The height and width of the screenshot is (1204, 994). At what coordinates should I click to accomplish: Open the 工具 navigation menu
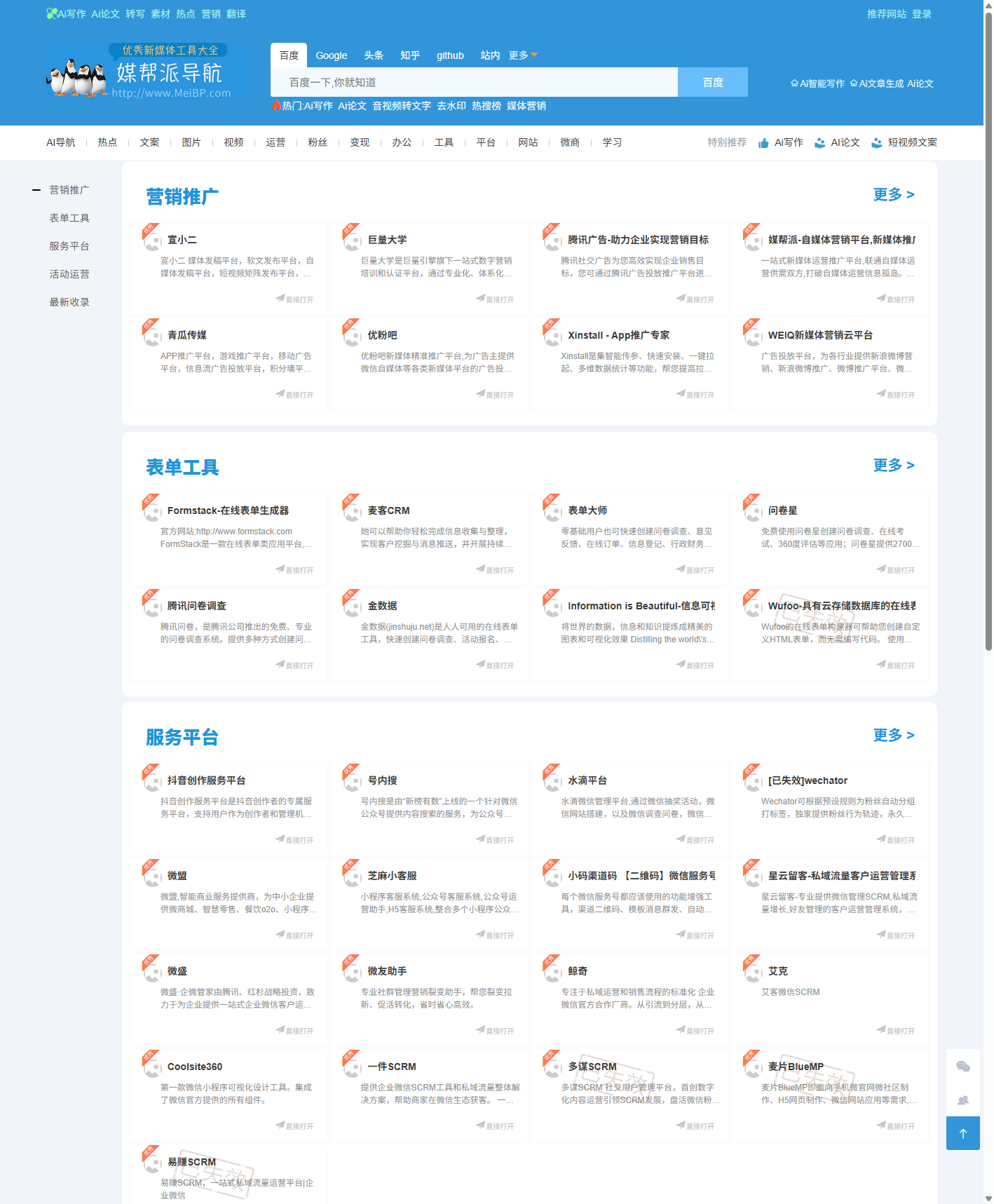[x=444, y=142]
